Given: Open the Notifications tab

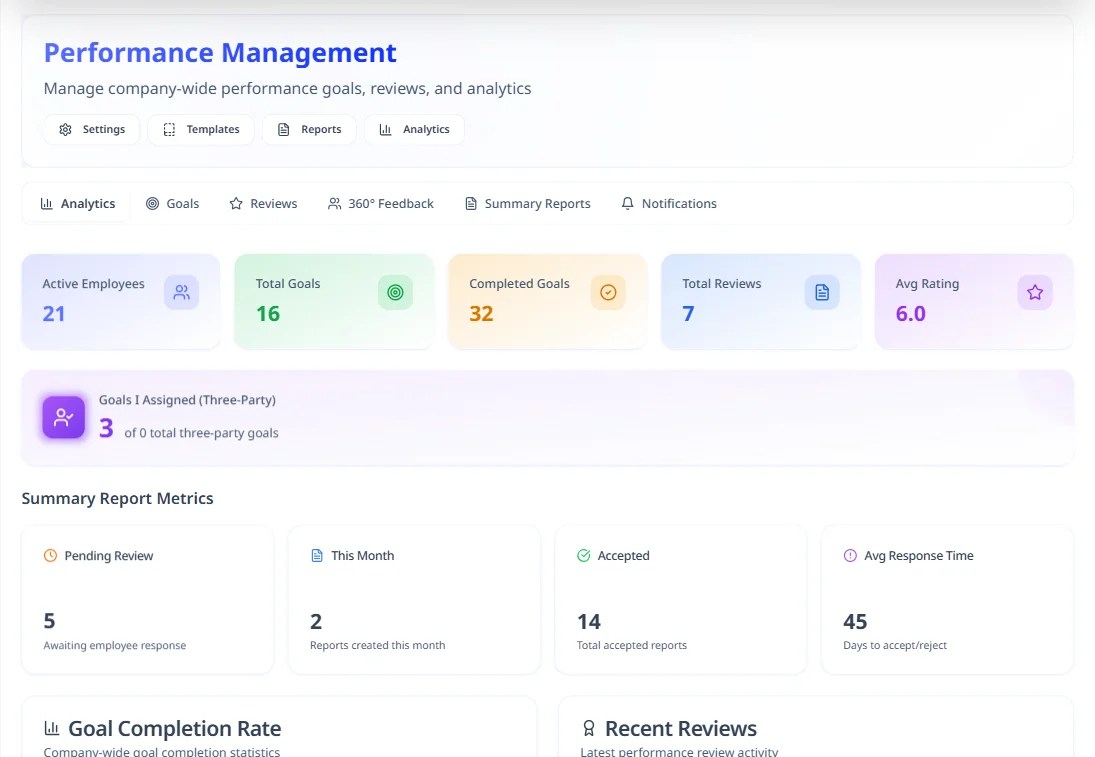Looking at the screenshot, I should [668, 203].
